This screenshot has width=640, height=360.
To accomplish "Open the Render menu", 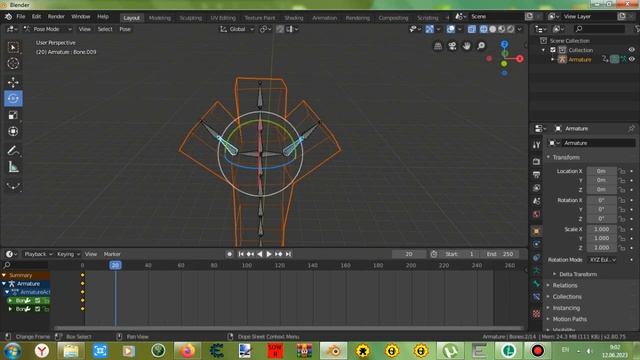I will pos(56,17).
